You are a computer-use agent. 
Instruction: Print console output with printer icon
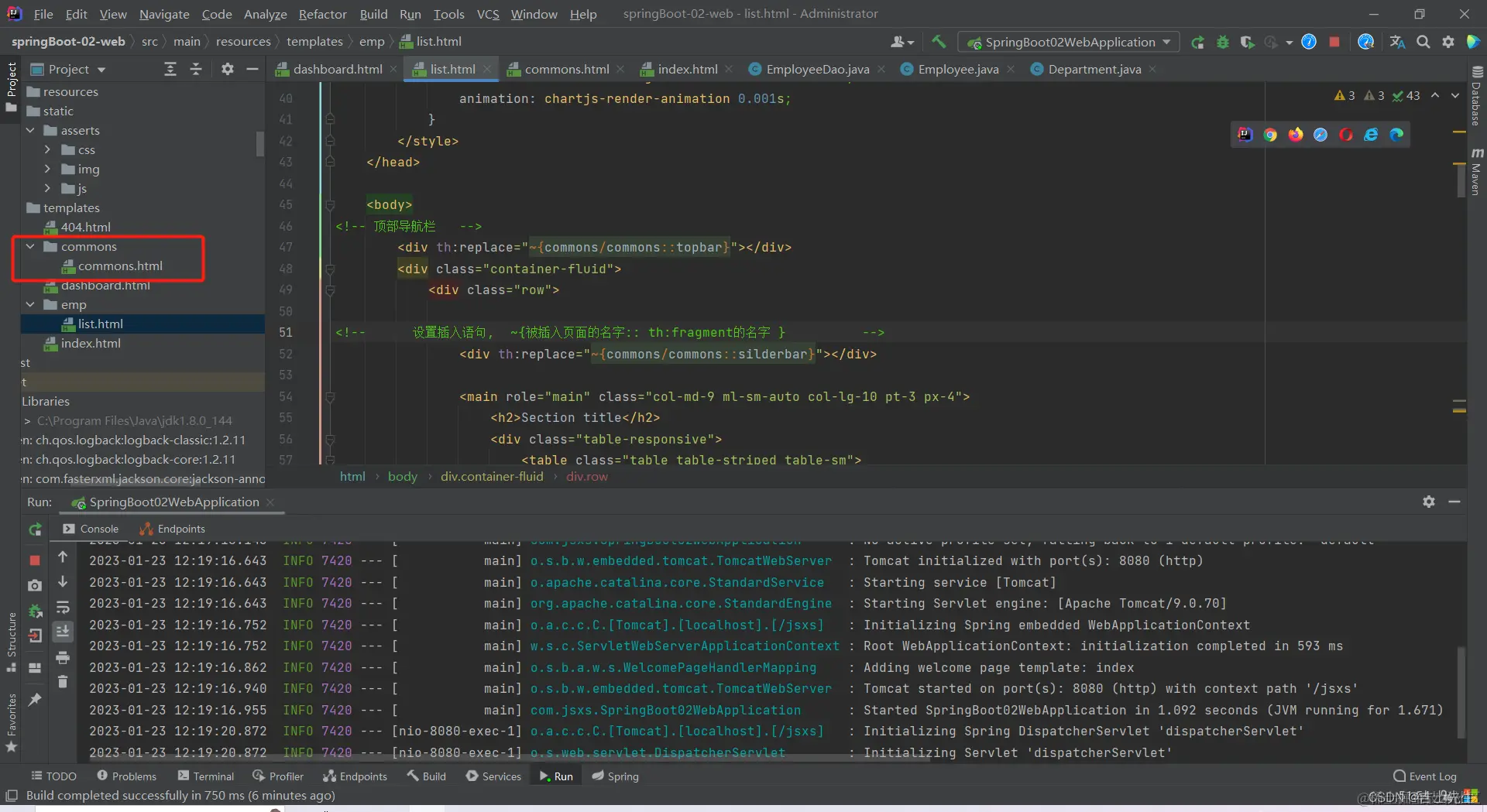coord(63,658)
